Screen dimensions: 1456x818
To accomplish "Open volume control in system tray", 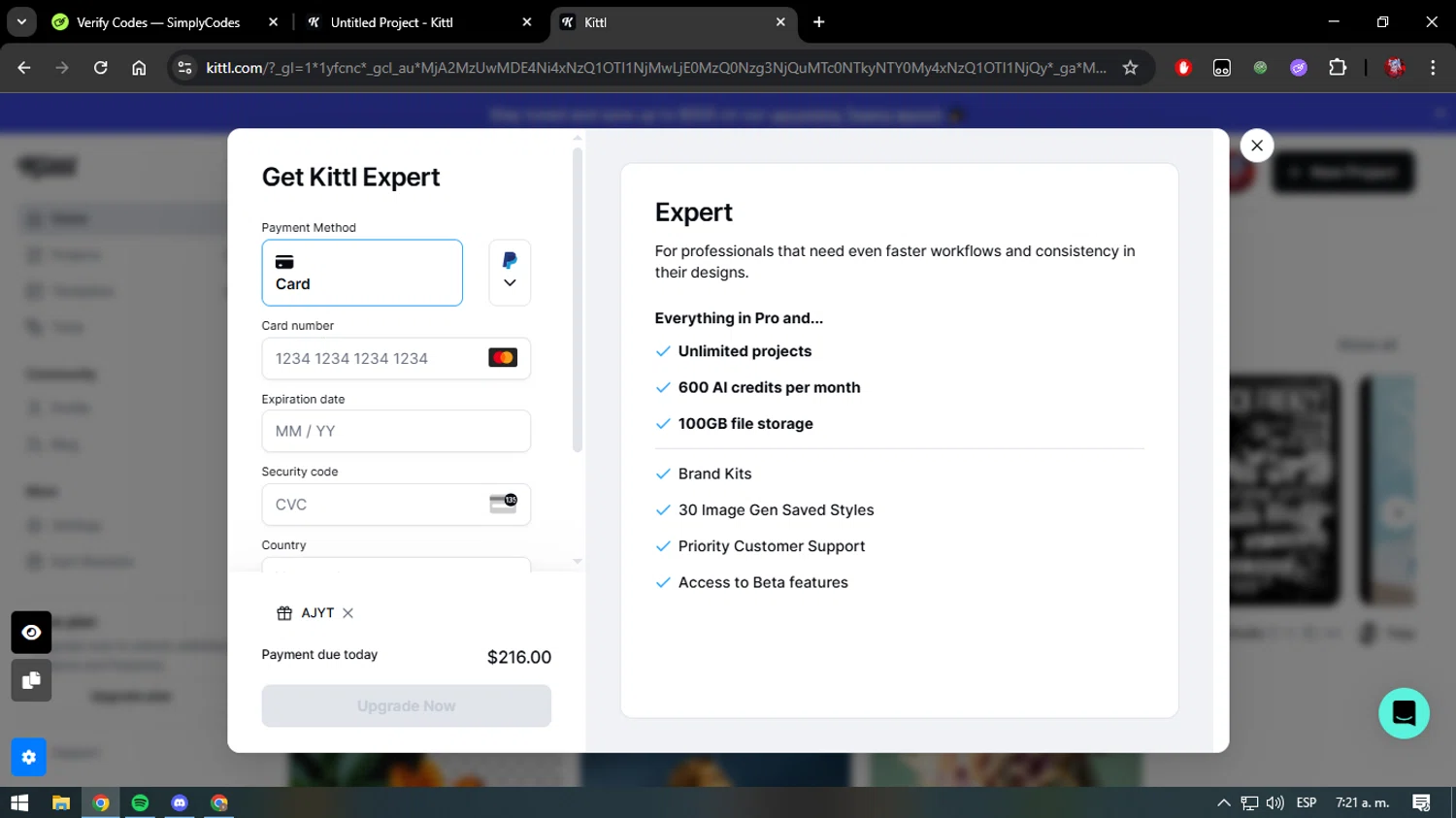I will coord(1275,802).
